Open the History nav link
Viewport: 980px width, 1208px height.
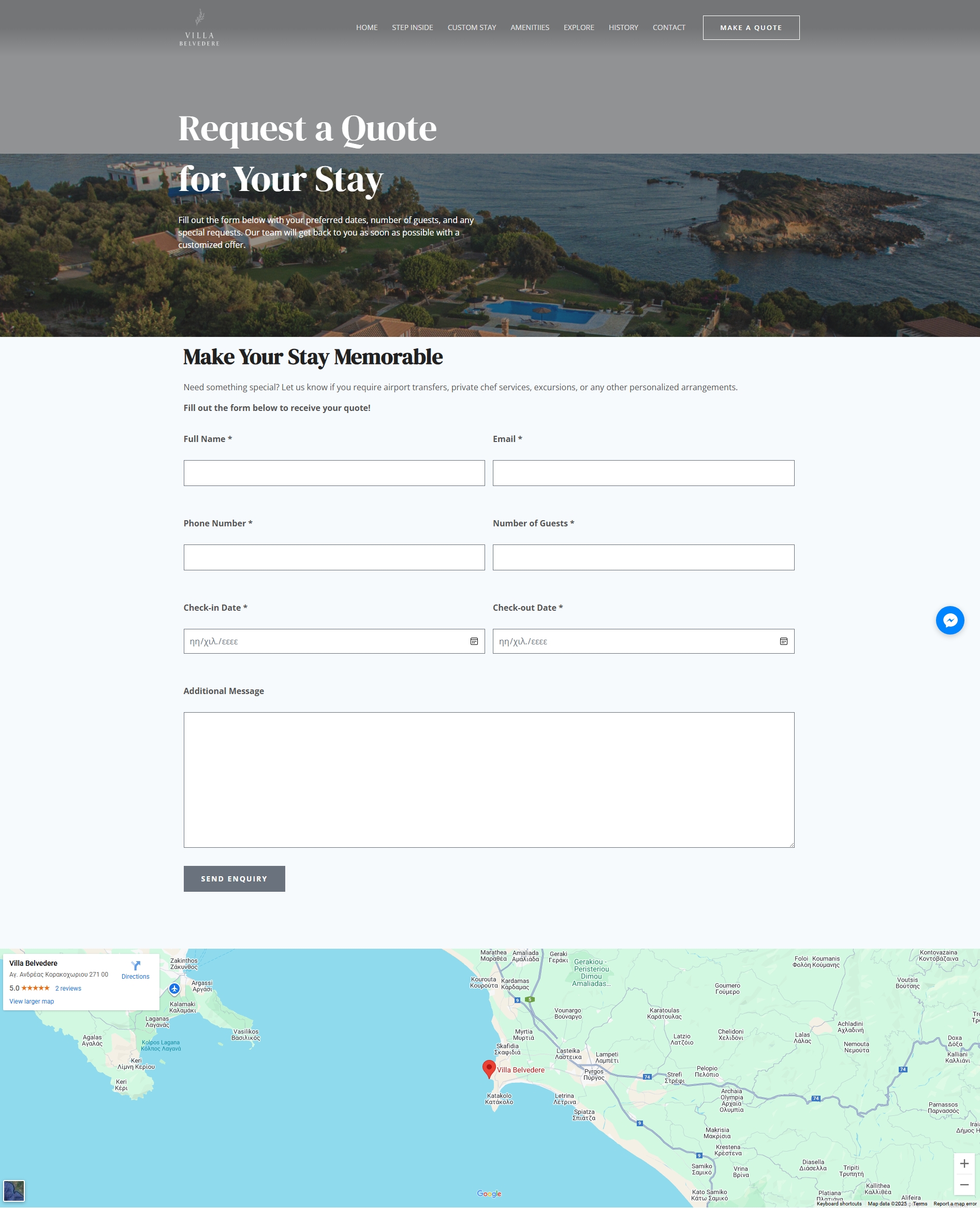(623, 27)
